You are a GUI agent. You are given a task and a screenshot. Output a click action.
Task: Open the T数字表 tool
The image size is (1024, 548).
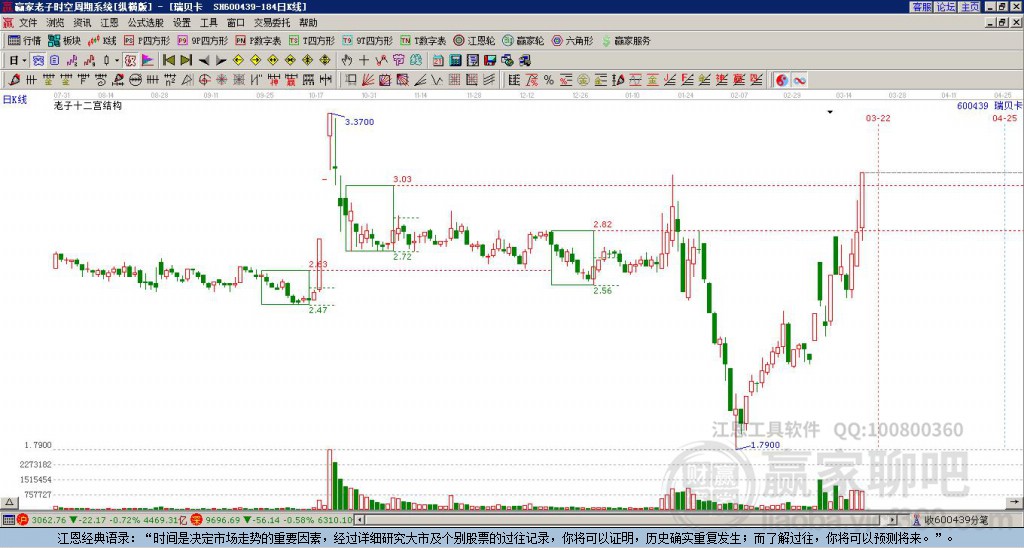click(423, 40)
